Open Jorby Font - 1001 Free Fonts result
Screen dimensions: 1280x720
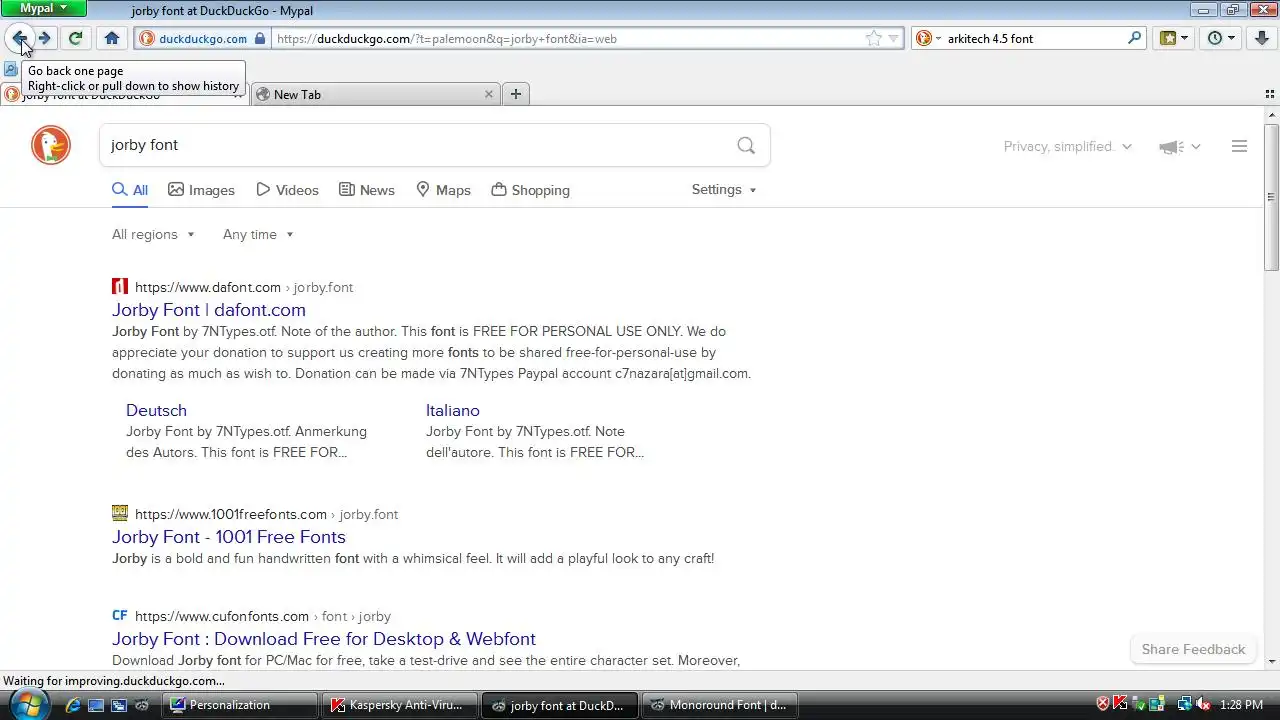click(229, 537)
